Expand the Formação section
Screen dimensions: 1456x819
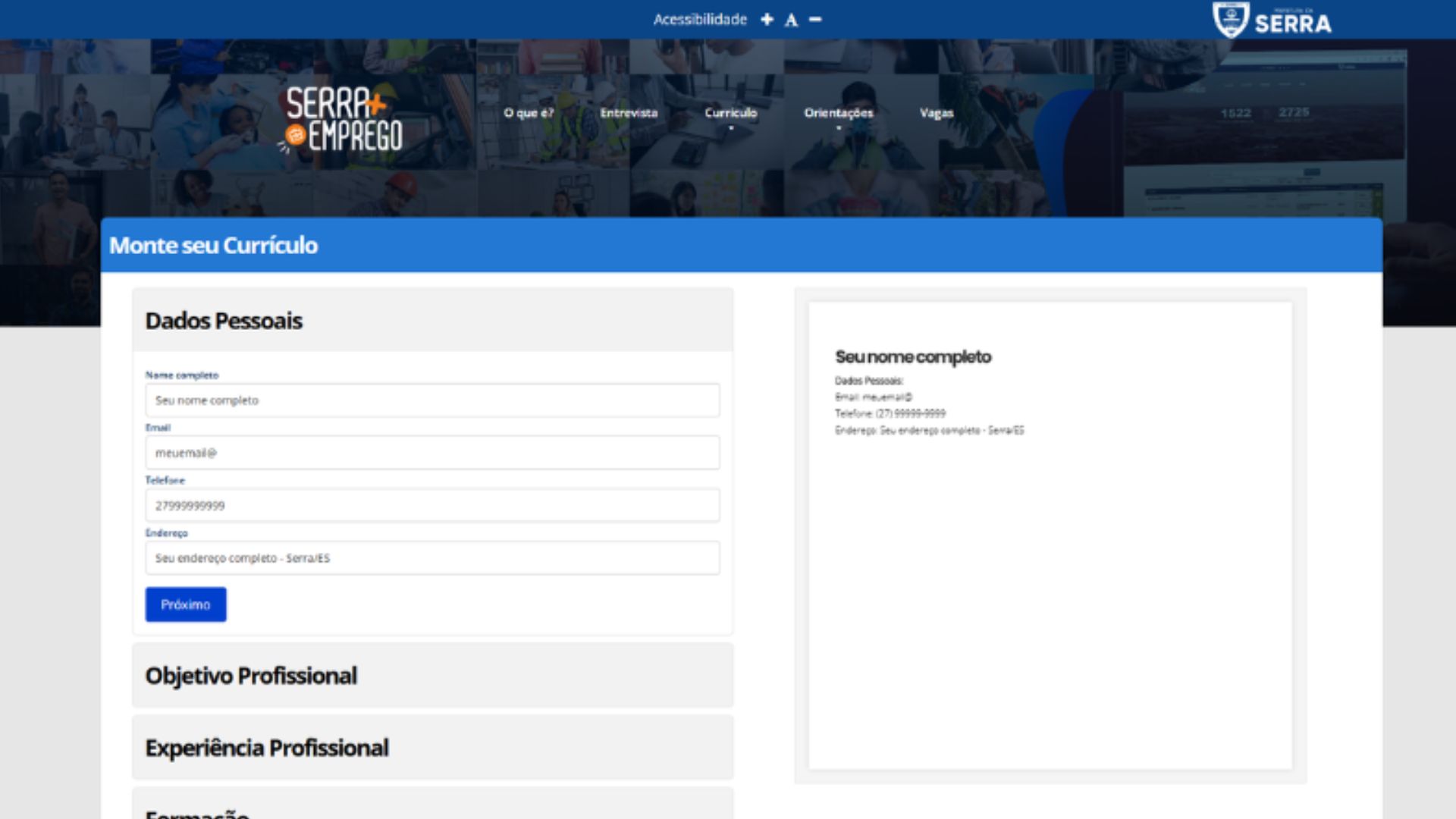(x=432, y=808)
